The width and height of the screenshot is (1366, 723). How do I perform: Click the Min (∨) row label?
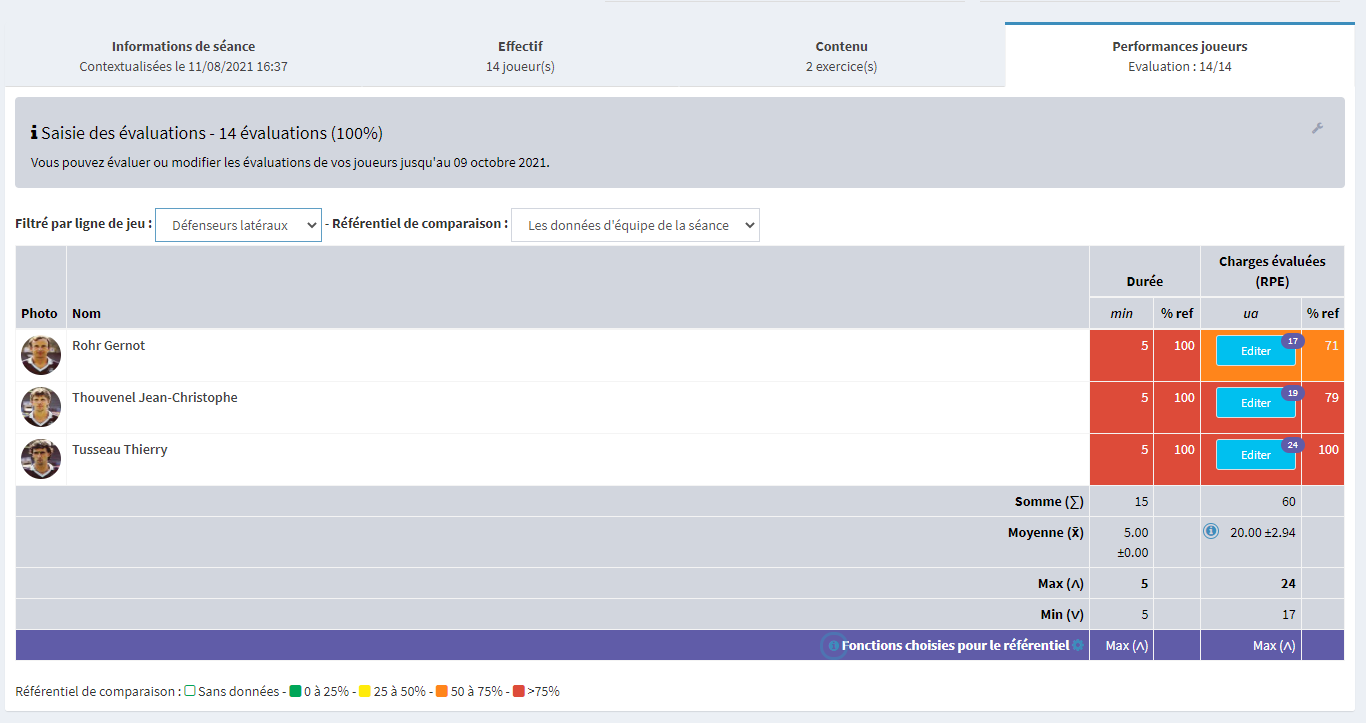coord(1062,614)
